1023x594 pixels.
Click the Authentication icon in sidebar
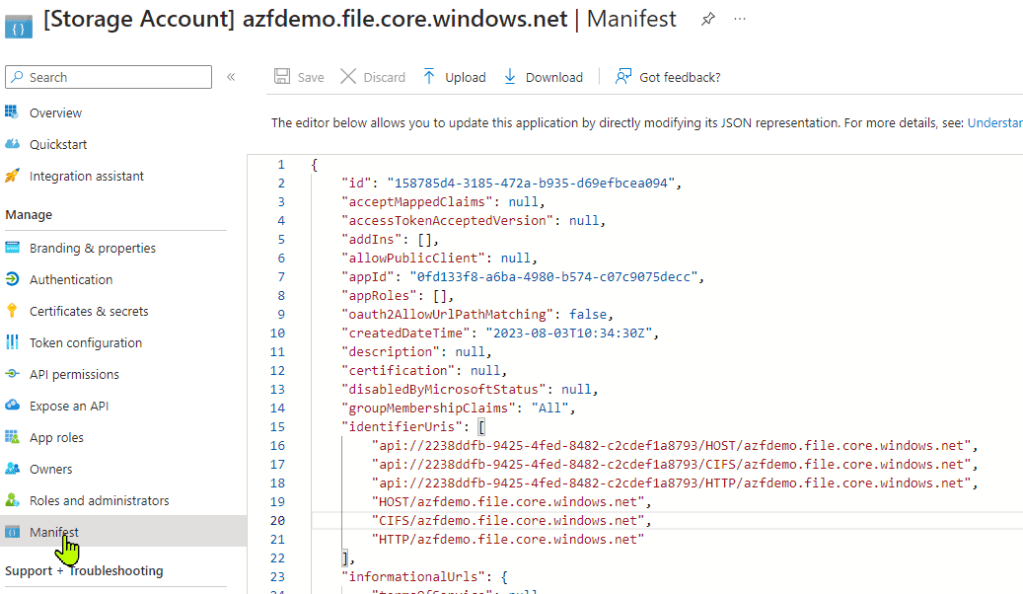[13, 280]
